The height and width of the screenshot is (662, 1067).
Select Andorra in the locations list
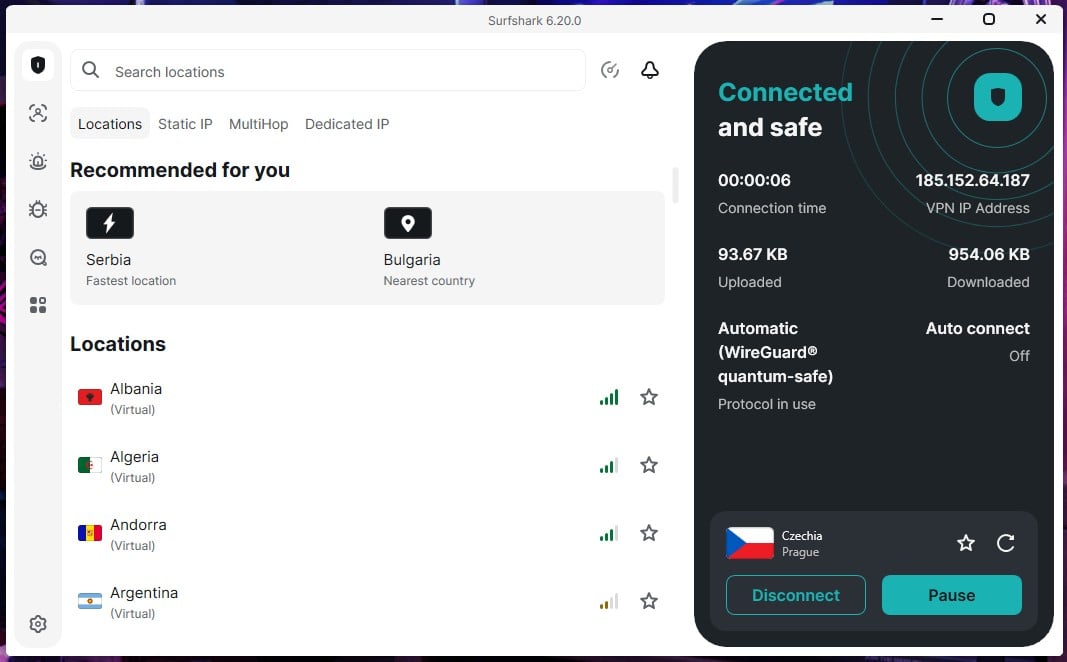(x=367, y=534)
